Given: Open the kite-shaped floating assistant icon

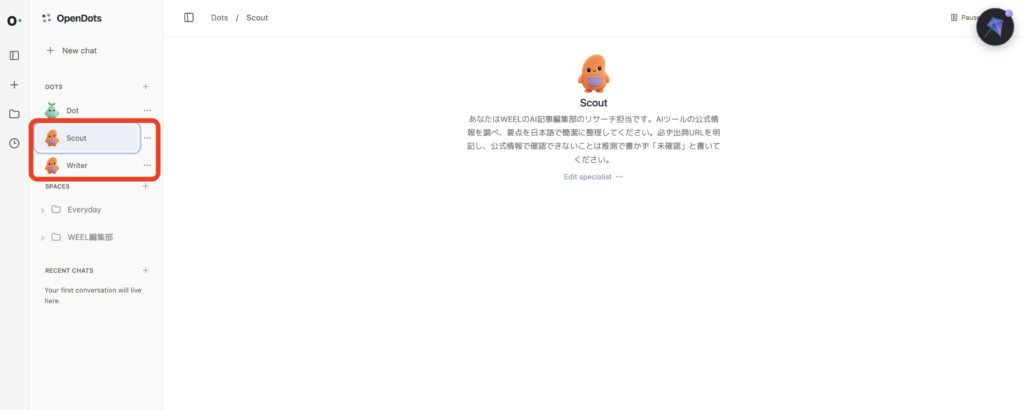Looking at the screenshot, I should (x=995, y=27).
